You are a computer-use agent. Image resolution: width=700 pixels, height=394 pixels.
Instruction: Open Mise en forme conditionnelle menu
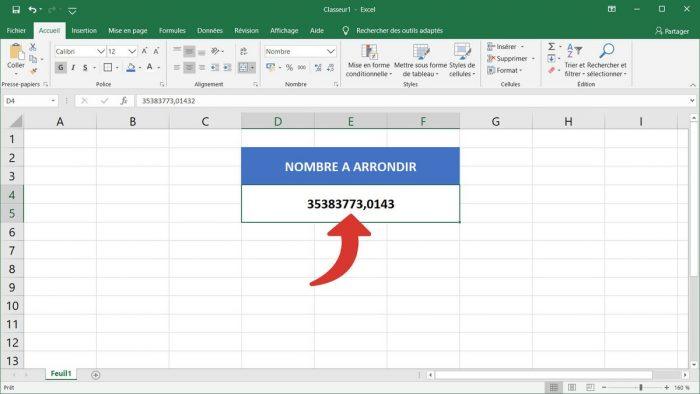tap(369, 61)
